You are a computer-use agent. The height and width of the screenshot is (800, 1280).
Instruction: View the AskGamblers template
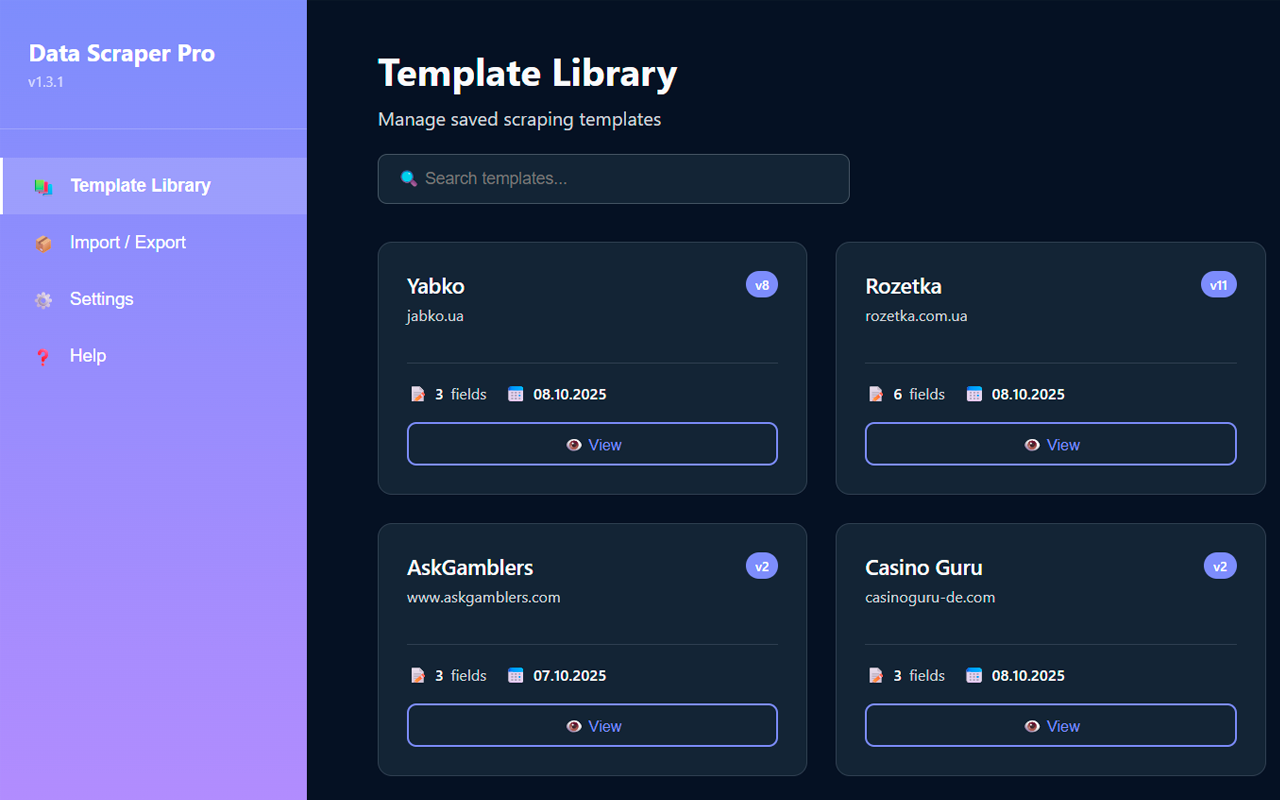pos(592,725)
